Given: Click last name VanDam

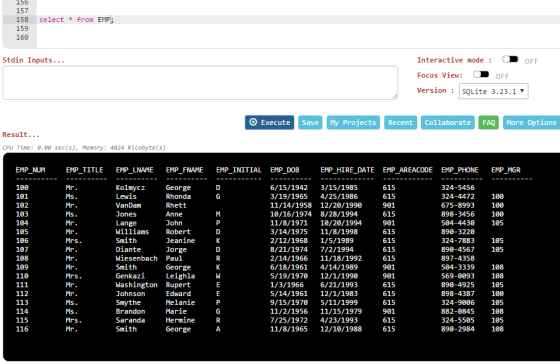Looking at the screenshot, I should coord(128,205).
